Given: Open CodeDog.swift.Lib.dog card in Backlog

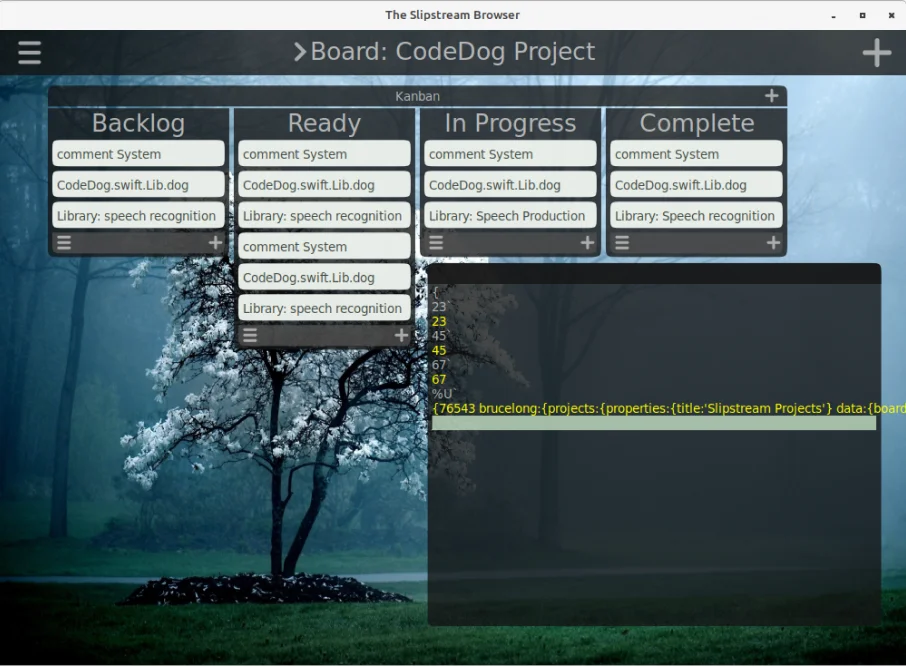Looking at the screenshot, I should [x=138, y=185].
